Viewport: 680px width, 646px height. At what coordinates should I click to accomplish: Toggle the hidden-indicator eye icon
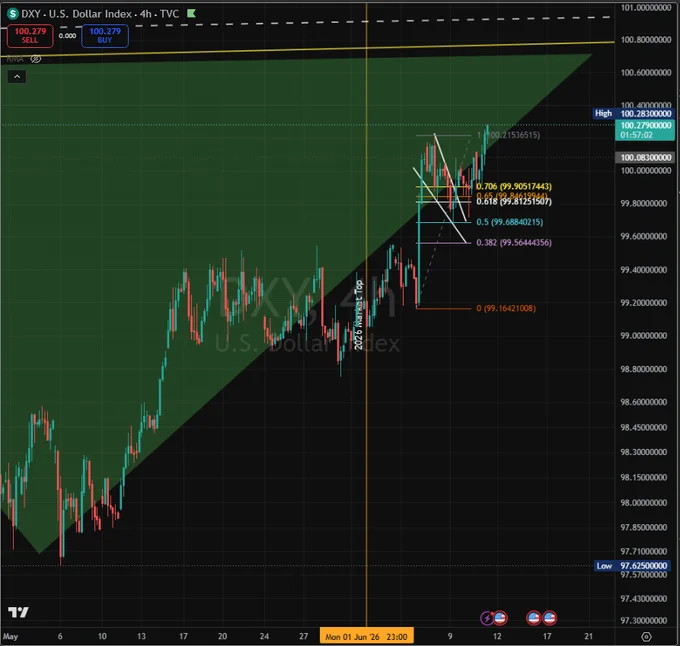click(36, 59)
